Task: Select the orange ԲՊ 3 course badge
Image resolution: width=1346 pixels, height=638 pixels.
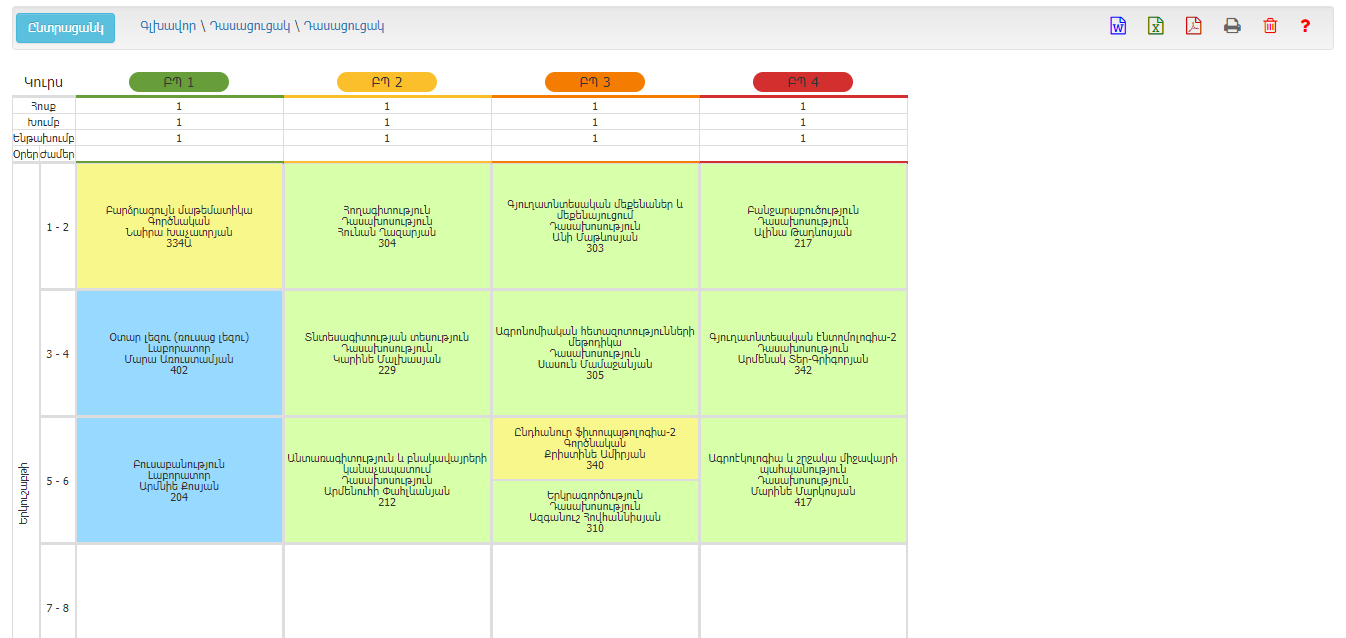Action: (595, 82)
